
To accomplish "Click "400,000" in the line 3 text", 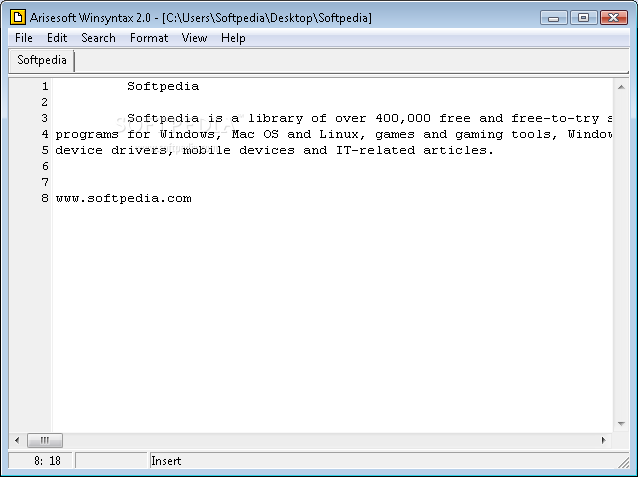I will coord(403,118).
